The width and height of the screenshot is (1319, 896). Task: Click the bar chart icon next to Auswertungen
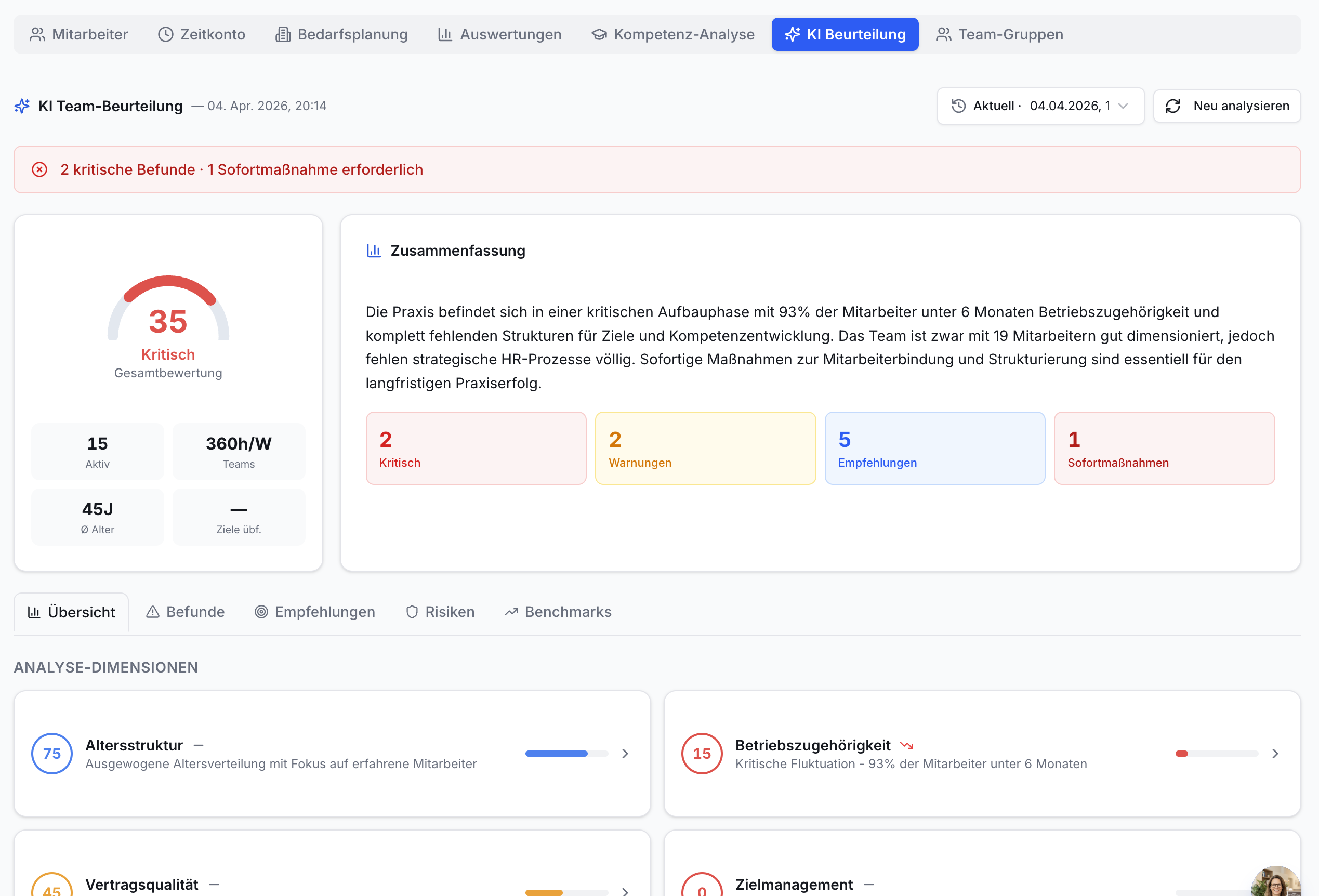tap(445, 35)
